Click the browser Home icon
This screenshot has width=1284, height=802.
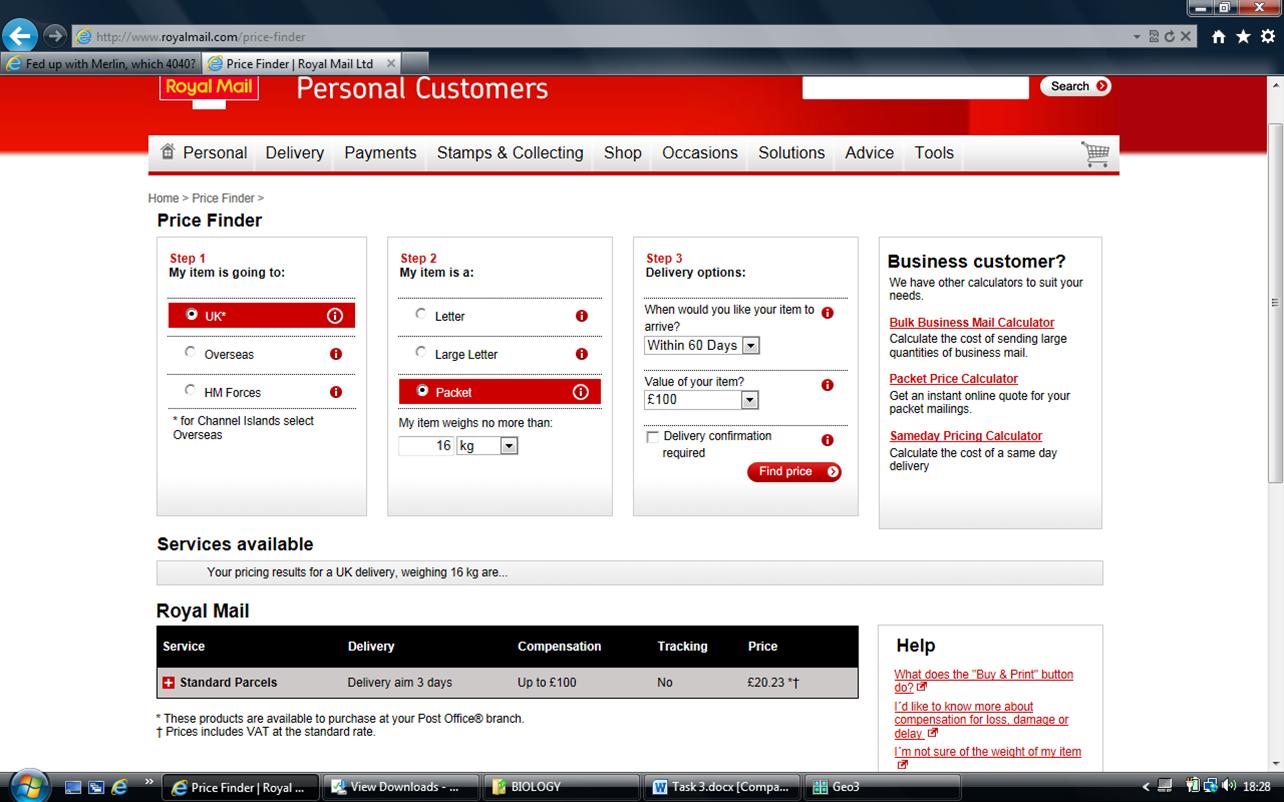(x=1218, y=36)
